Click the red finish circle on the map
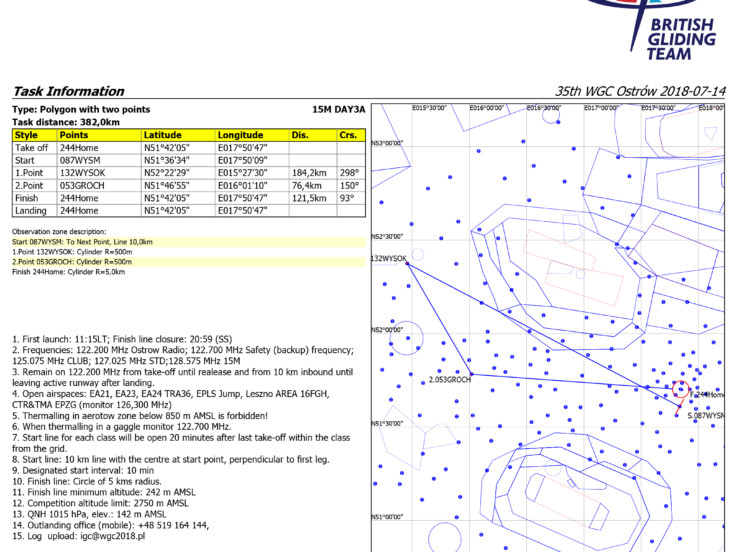Image resolution: width=730 pixels, height=552 pixels. [681, 390]
